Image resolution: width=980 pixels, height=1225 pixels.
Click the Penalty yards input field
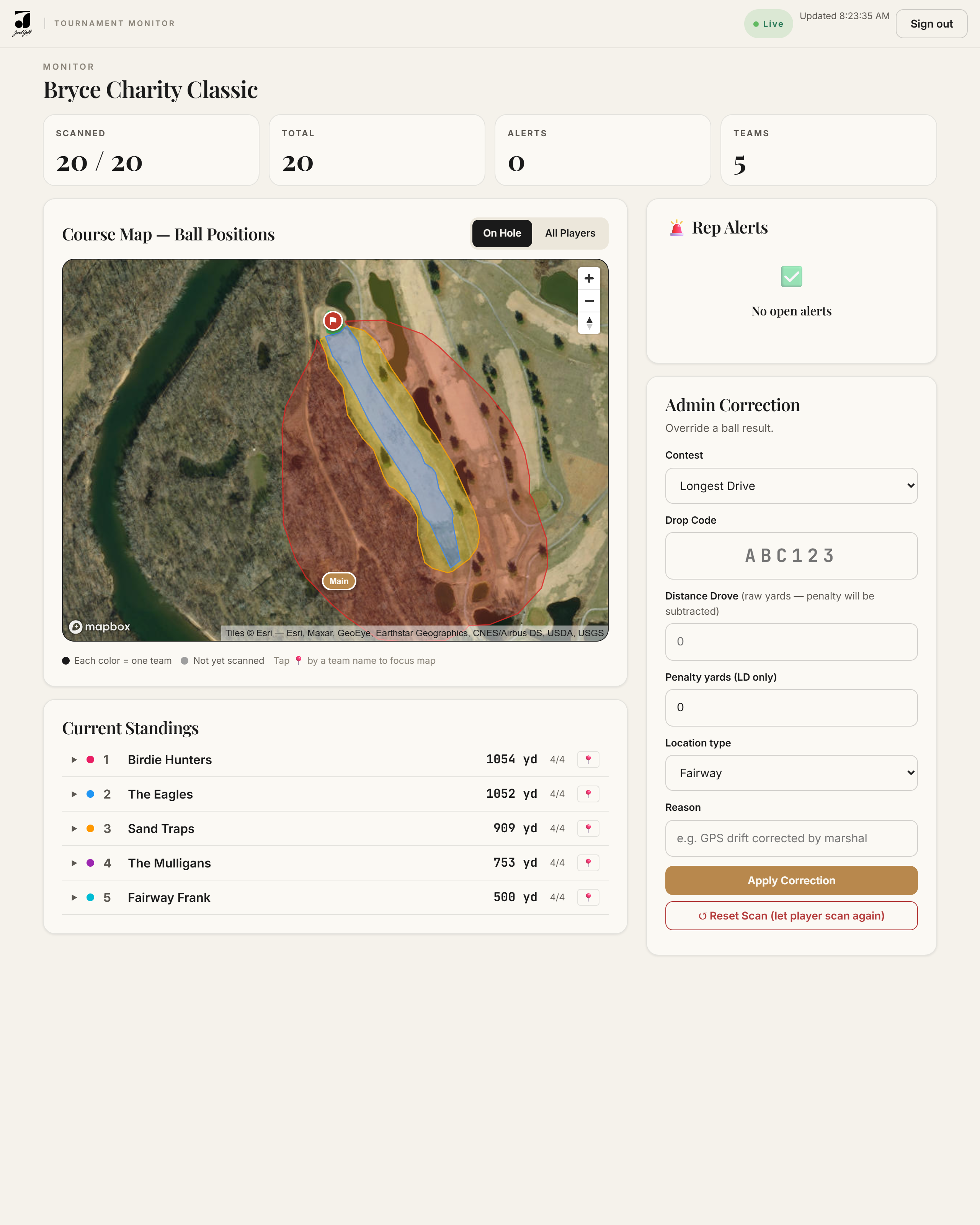pyautogui.click(x=791, y=707)
